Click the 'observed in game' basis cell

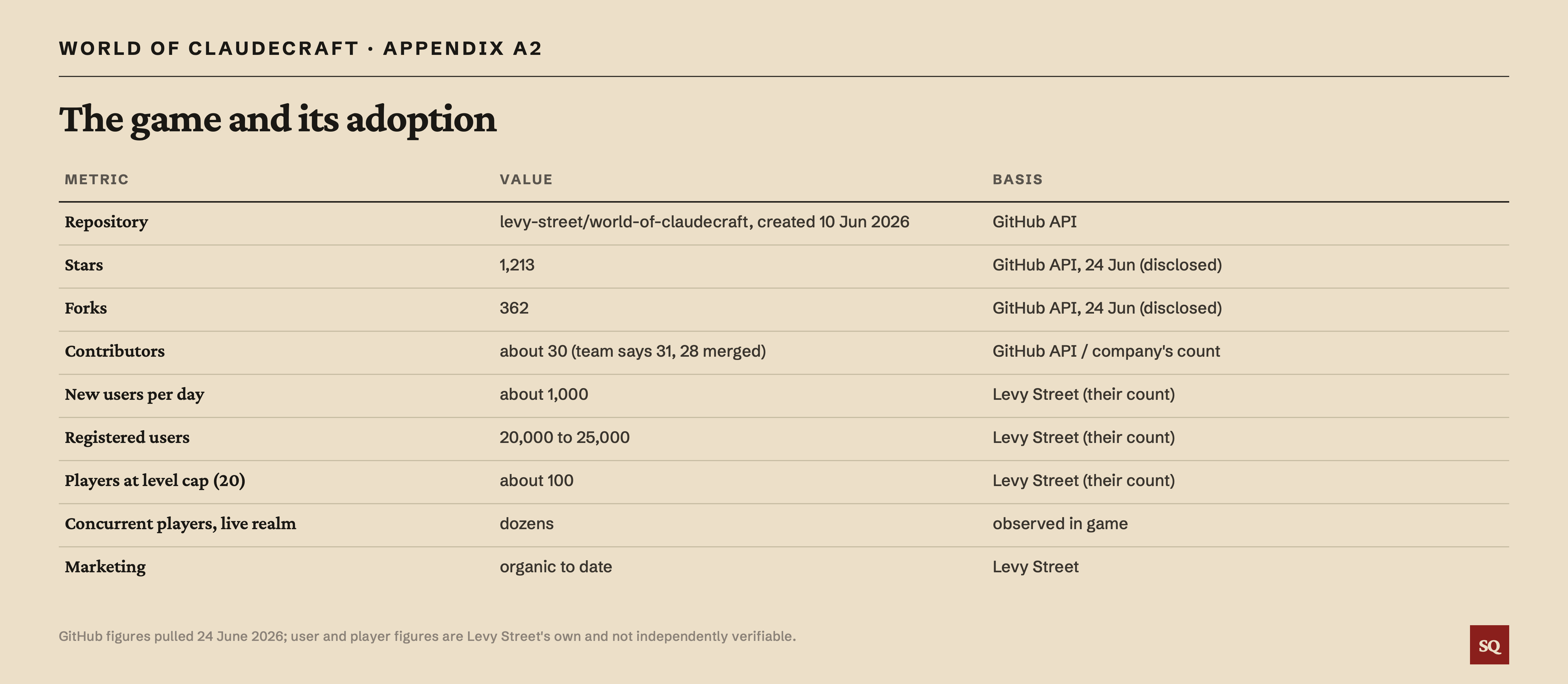click(1060, 524)
